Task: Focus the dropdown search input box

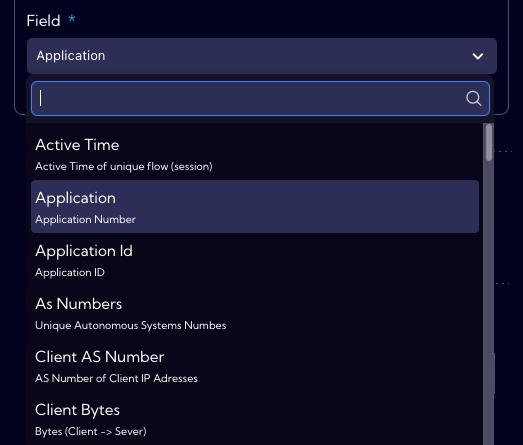Action: coord(260,98)
